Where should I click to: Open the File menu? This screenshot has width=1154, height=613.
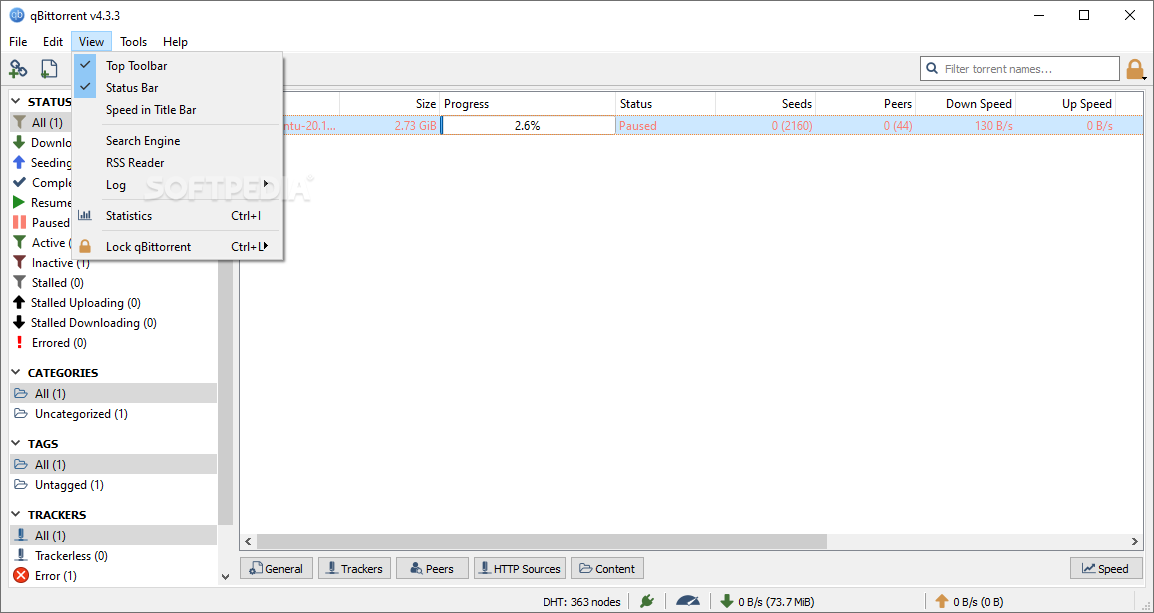coord(18,42)
